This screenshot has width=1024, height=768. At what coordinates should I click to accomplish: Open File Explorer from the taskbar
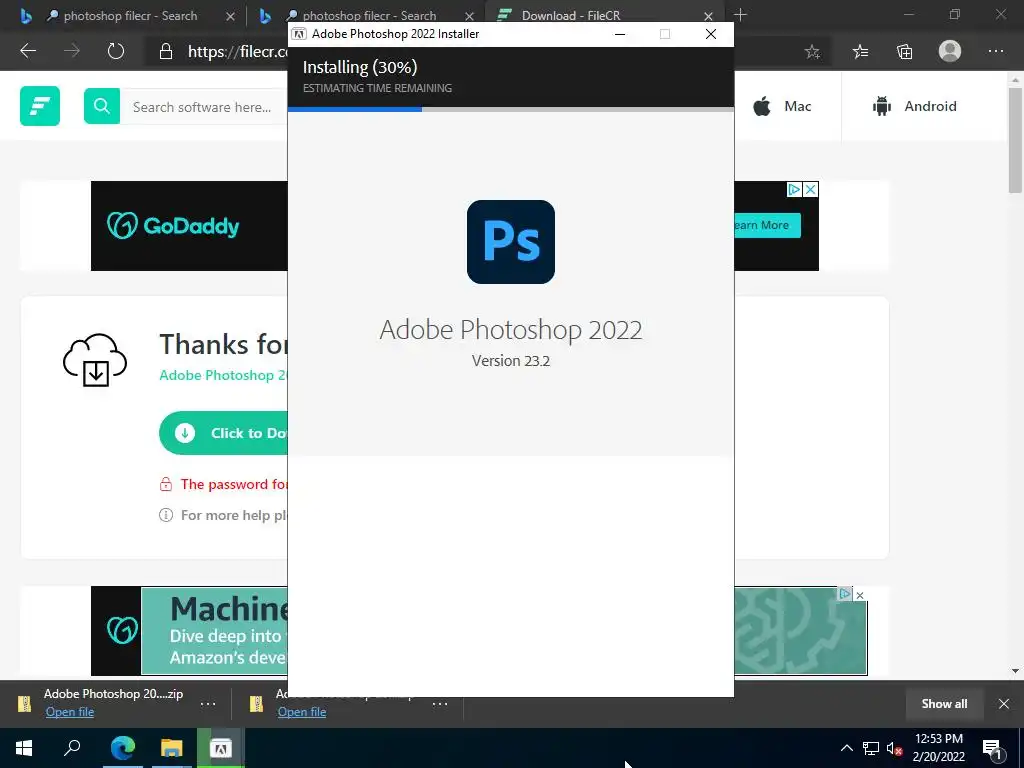[171, 748]
